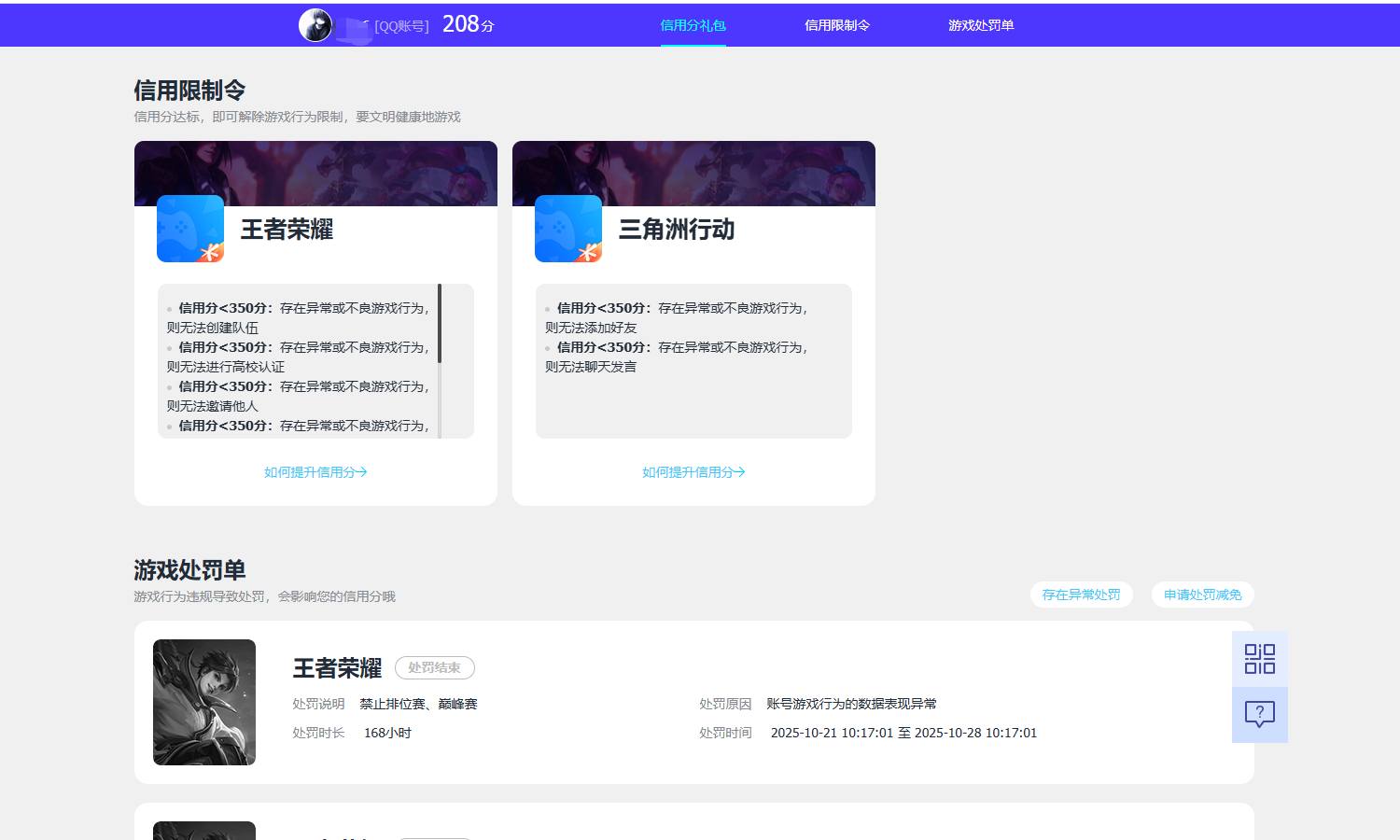Click the penalty time range 2025-10-21 value
1400x840 pixels.
coord(903,733)
